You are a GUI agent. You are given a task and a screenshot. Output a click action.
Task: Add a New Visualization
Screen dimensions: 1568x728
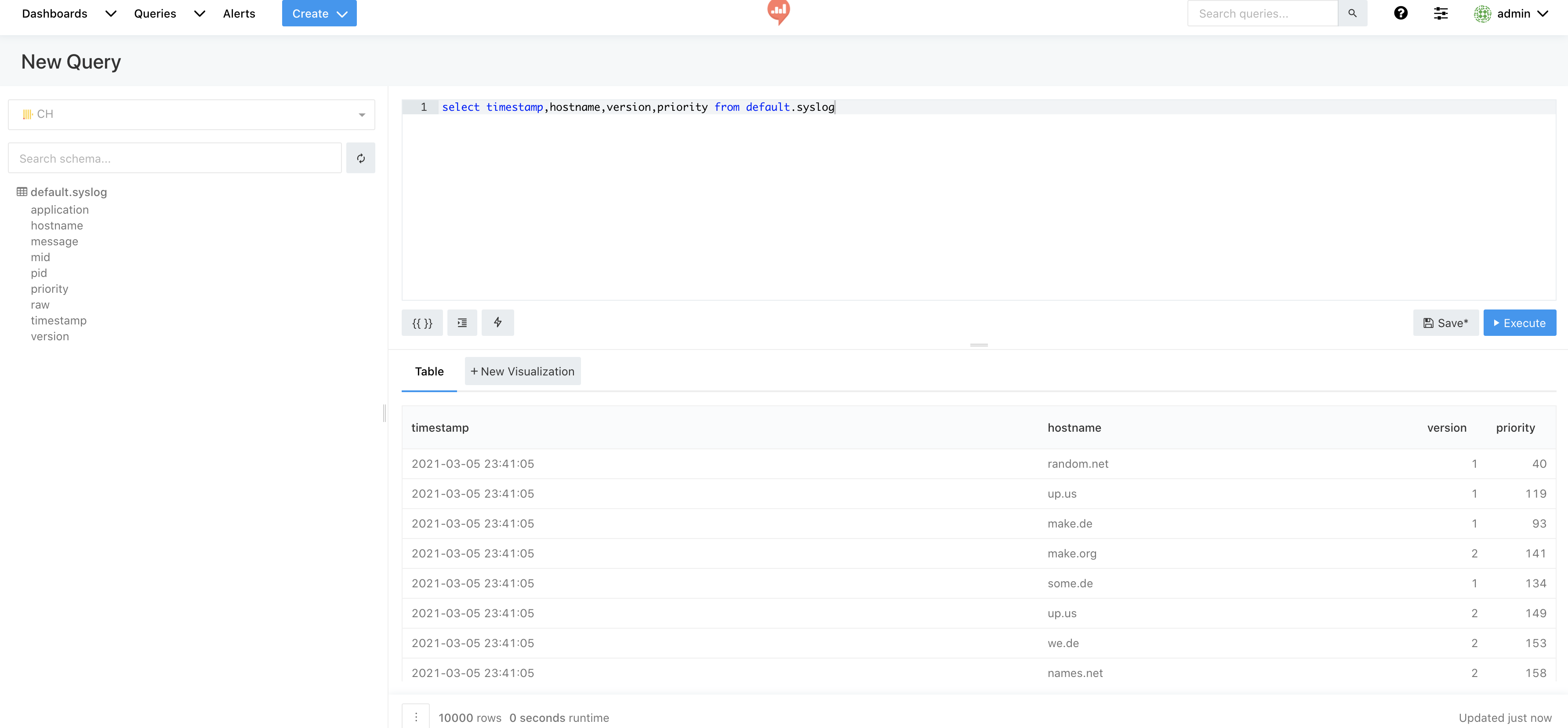522,371
